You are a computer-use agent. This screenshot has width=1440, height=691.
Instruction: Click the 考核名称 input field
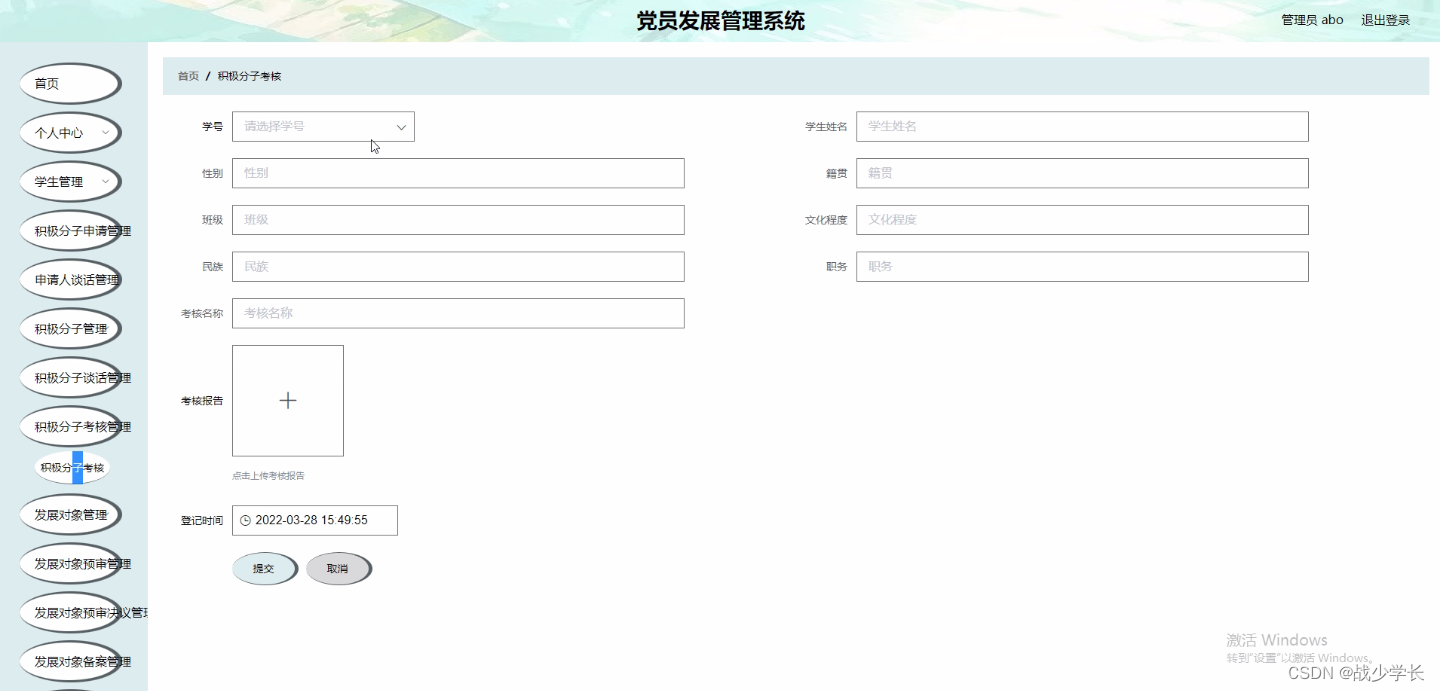point(458,313)
